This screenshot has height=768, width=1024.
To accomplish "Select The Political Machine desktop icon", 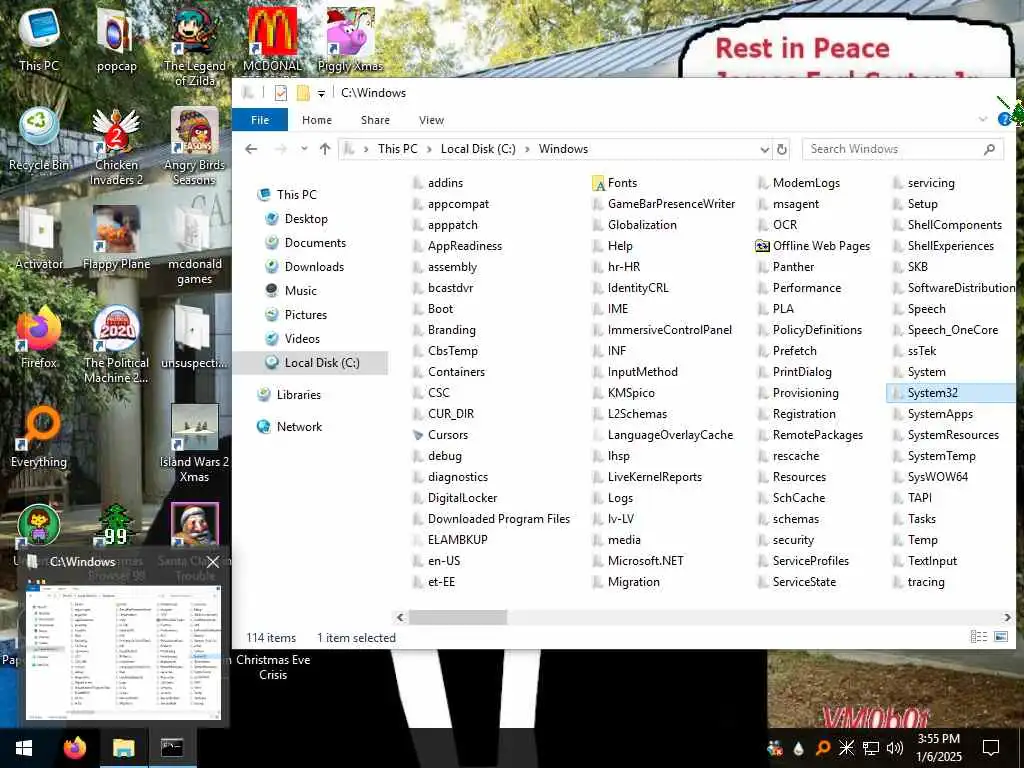I will pyautogui.click(x=116, y=345).
